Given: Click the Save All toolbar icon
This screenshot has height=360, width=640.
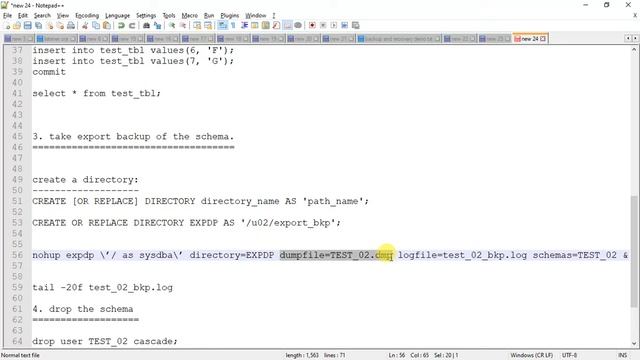Looking at the screenshot, I should (x=38, y=25).
